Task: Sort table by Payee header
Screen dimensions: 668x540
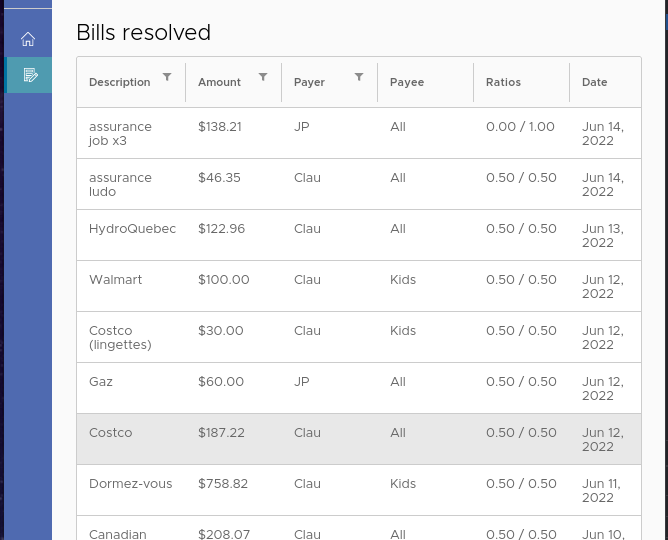Action: pyautogui.click(x=407, y=83)
